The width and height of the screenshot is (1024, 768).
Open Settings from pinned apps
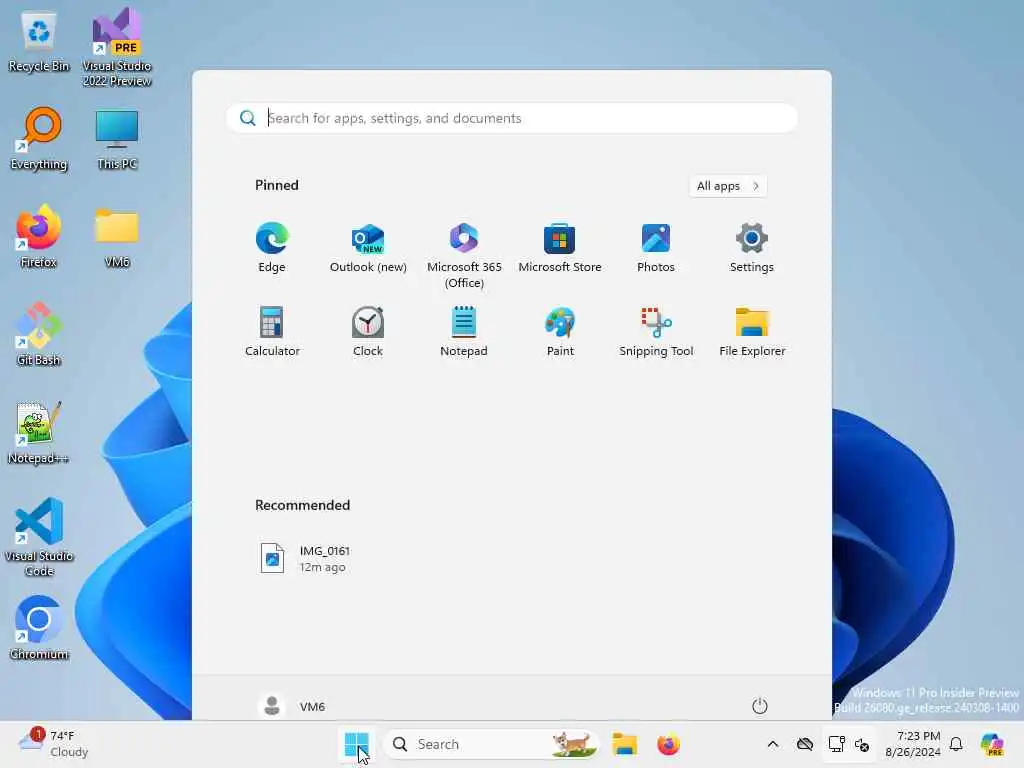pyautogui.click(x=752, y=248)
